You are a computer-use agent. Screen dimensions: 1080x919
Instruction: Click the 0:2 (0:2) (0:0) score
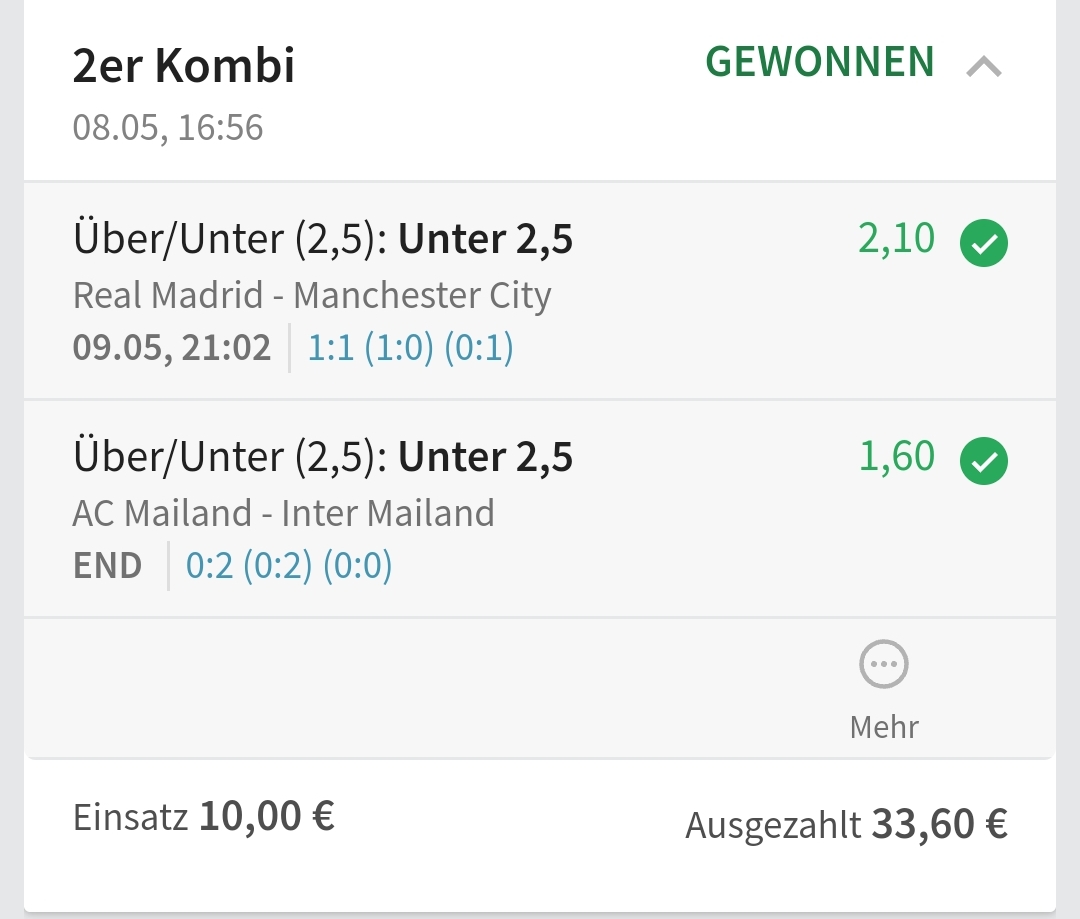tap(289, 566)
